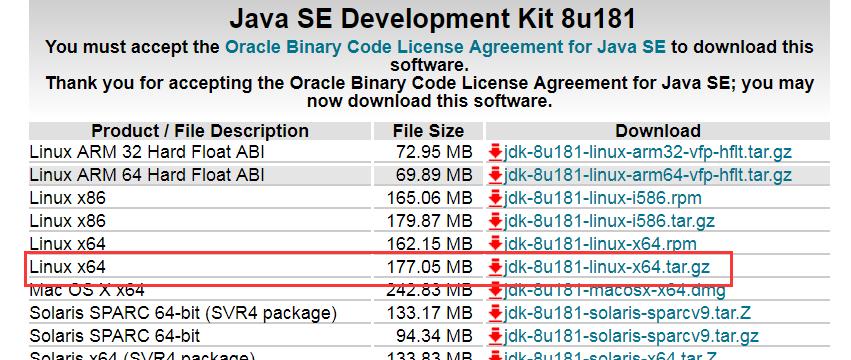
Task: Download jdk-8u181-solaris-sparcv9.tar.gz archive
Action: click(631, 336)
